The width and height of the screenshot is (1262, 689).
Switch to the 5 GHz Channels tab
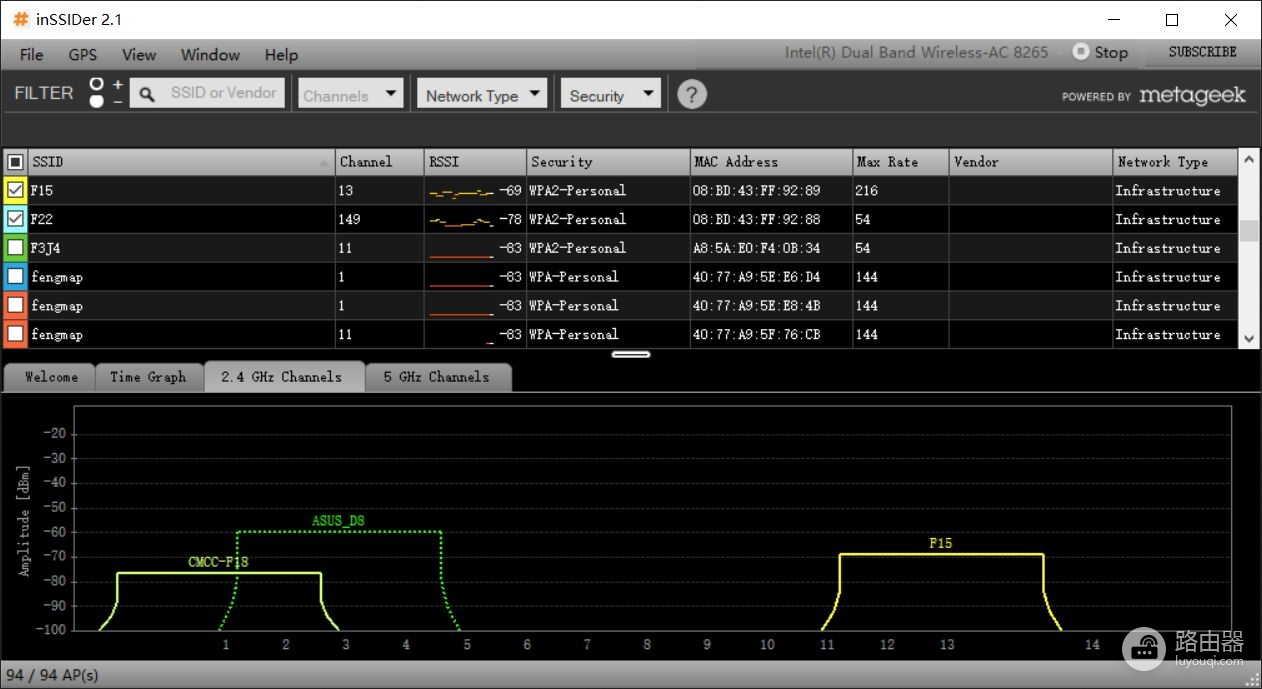[x=437, y=377]
